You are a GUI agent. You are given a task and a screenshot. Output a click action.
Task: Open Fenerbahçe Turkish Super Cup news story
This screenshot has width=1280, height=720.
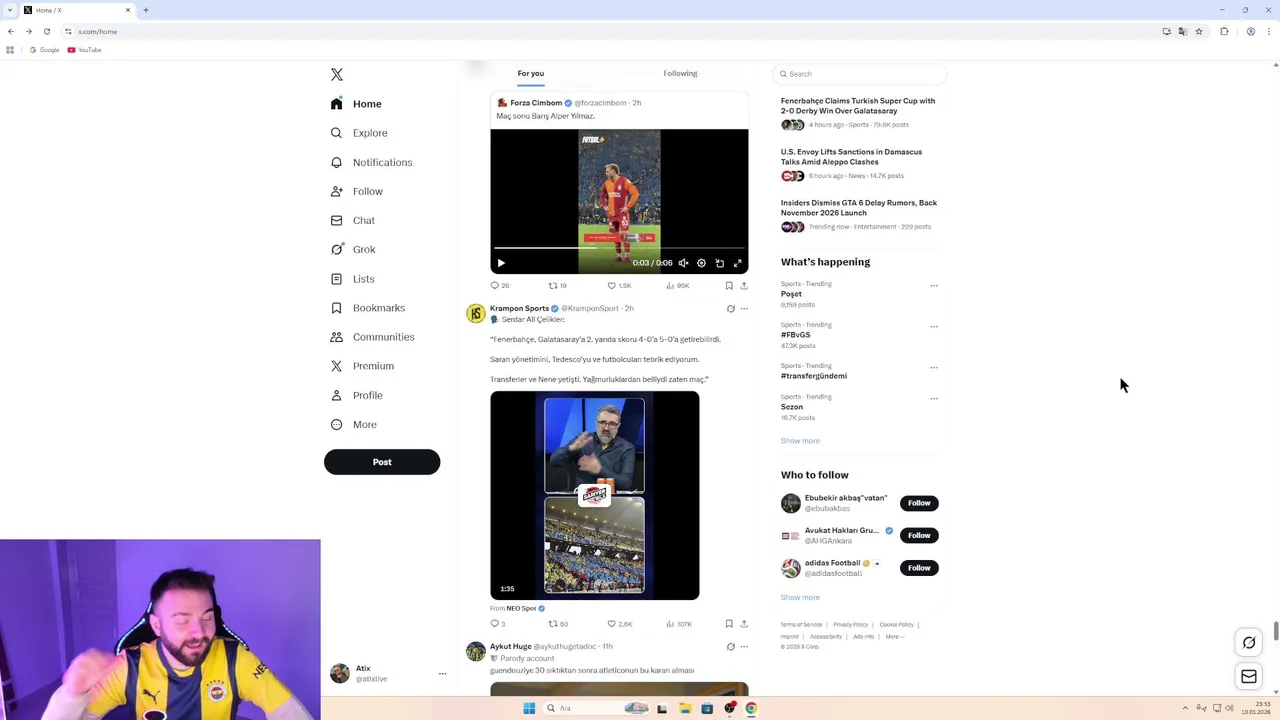(x=858, y=106)
